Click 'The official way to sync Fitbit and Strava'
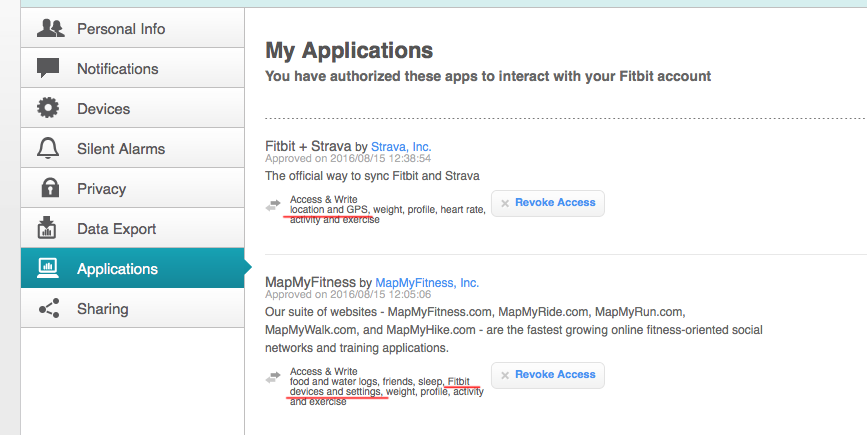The image size is (867, 435). pos(372,176)
